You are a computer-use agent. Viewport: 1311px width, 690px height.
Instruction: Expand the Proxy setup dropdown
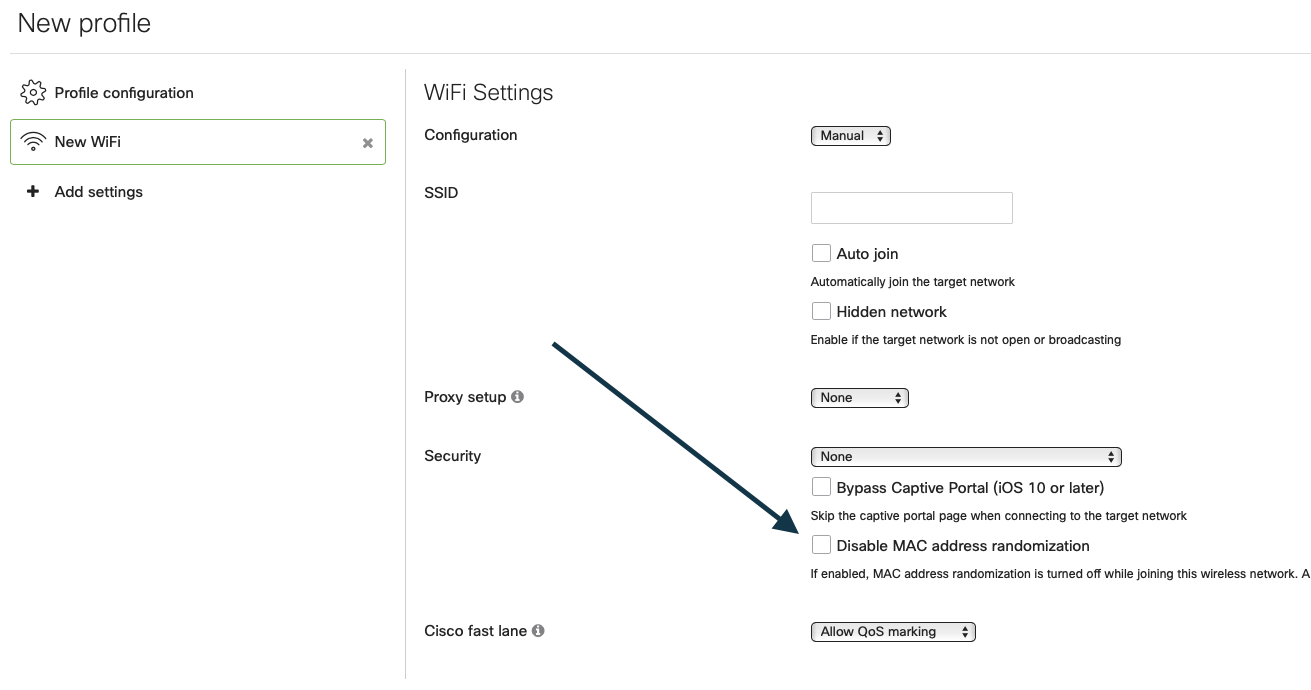tap(859, 398)
